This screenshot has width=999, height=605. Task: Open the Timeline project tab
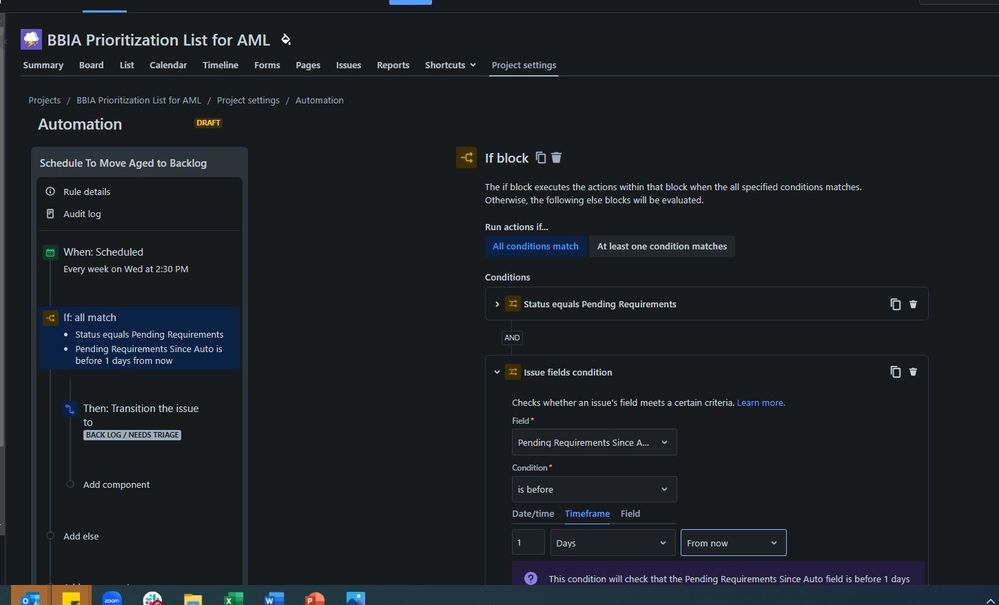coord(220,65)
